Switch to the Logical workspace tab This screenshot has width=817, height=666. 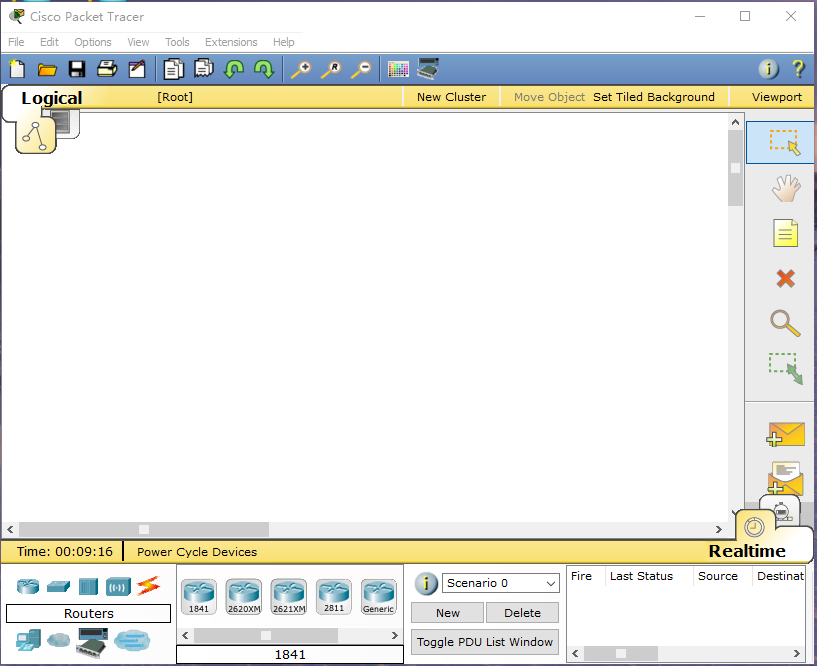(x=35, y=135)
